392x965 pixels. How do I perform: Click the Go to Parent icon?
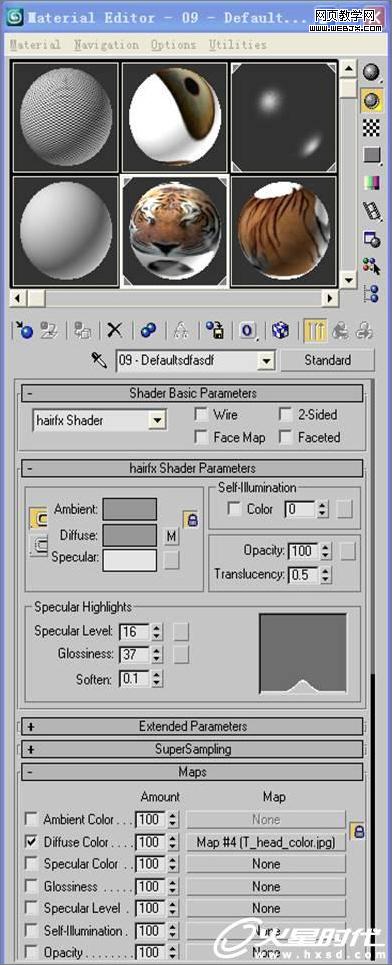340,330
